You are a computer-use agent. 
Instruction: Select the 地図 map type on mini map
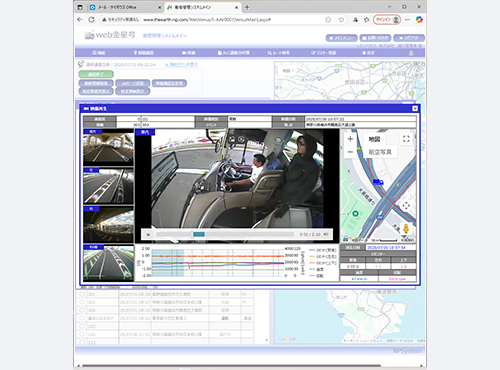374,139
